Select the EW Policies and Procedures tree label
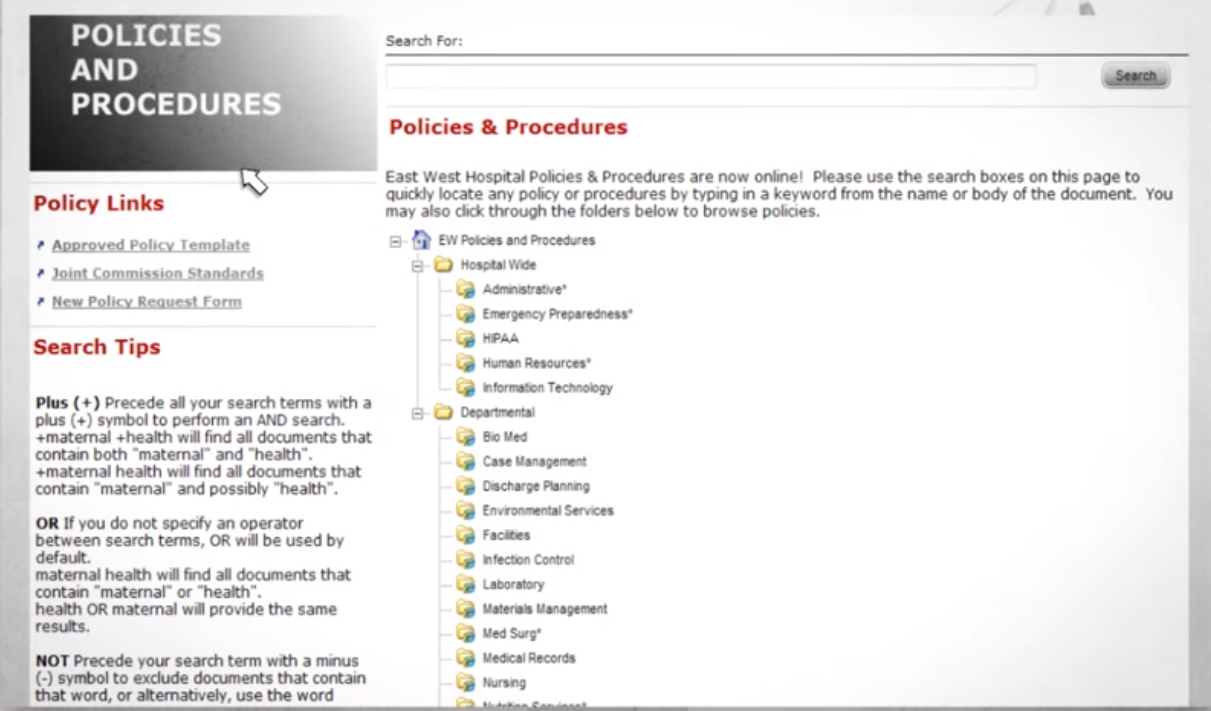Viewport: 1211px width, 711px height. tap(516, 241)
